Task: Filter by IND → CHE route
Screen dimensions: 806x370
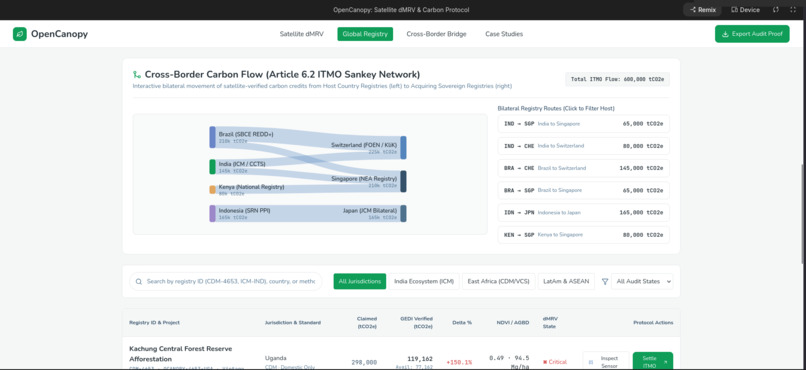Action: pos(583,146)
